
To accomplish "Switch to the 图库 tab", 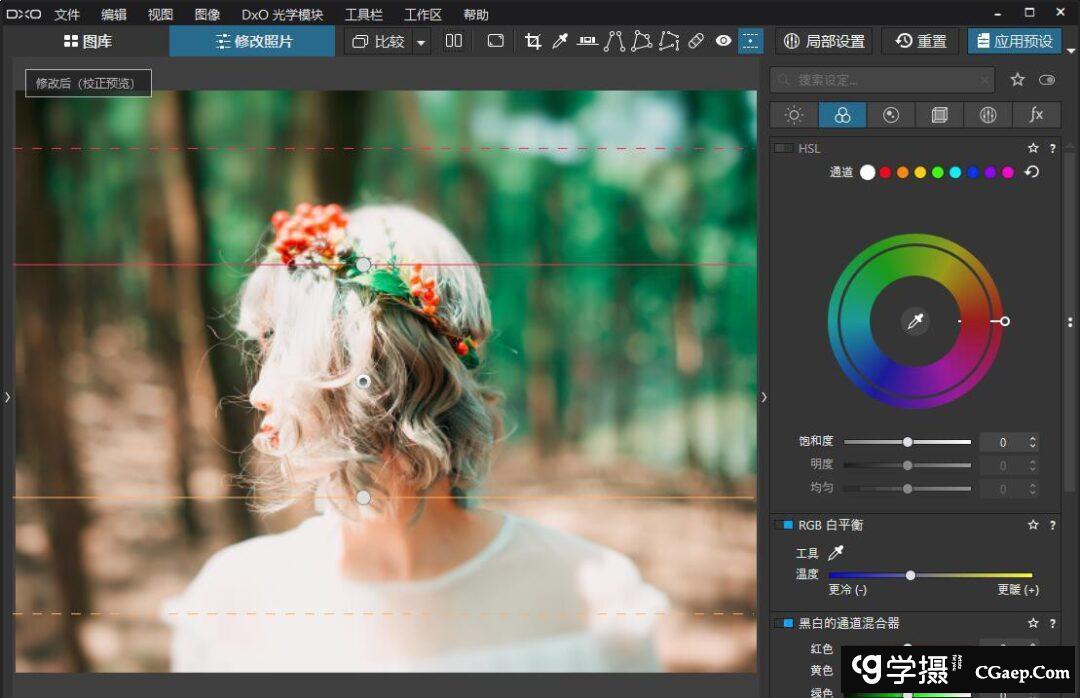I will [x=87, y=41].
